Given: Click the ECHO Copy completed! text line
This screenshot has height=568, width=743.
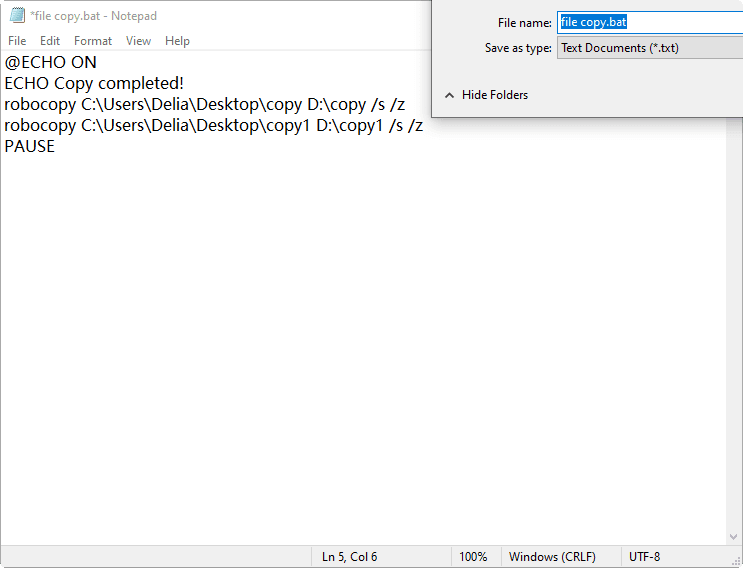Looking at the screenshot, I should point(94,84).
